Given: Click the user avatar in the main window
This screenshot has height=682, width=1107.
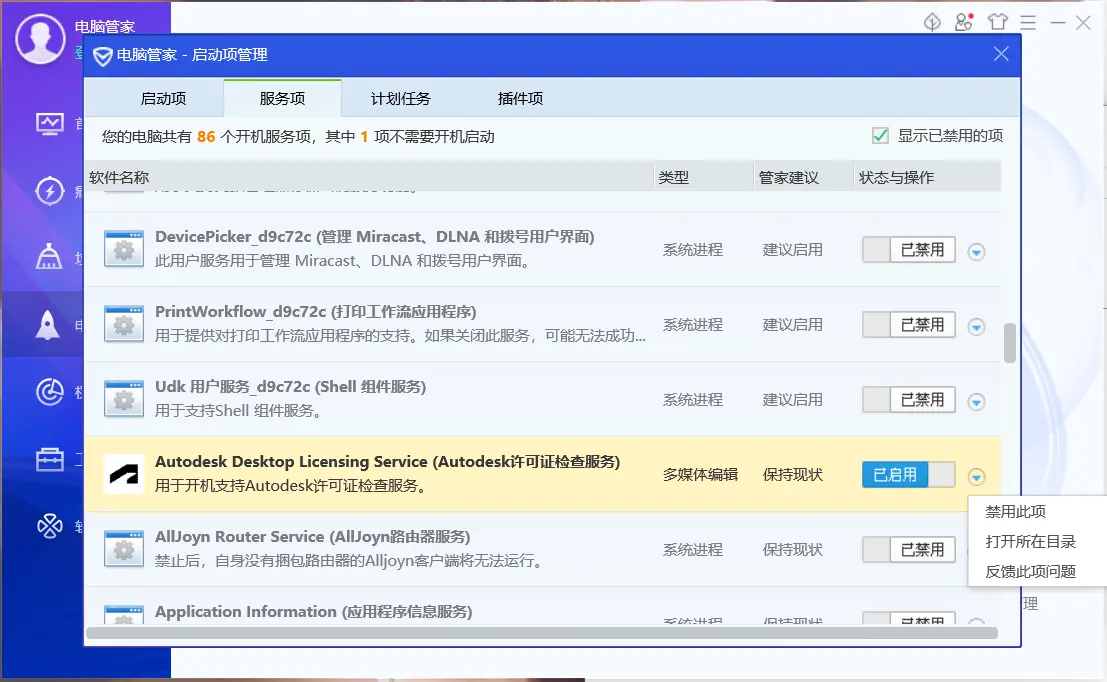Looking at the screenshot, I should (40, 39).
